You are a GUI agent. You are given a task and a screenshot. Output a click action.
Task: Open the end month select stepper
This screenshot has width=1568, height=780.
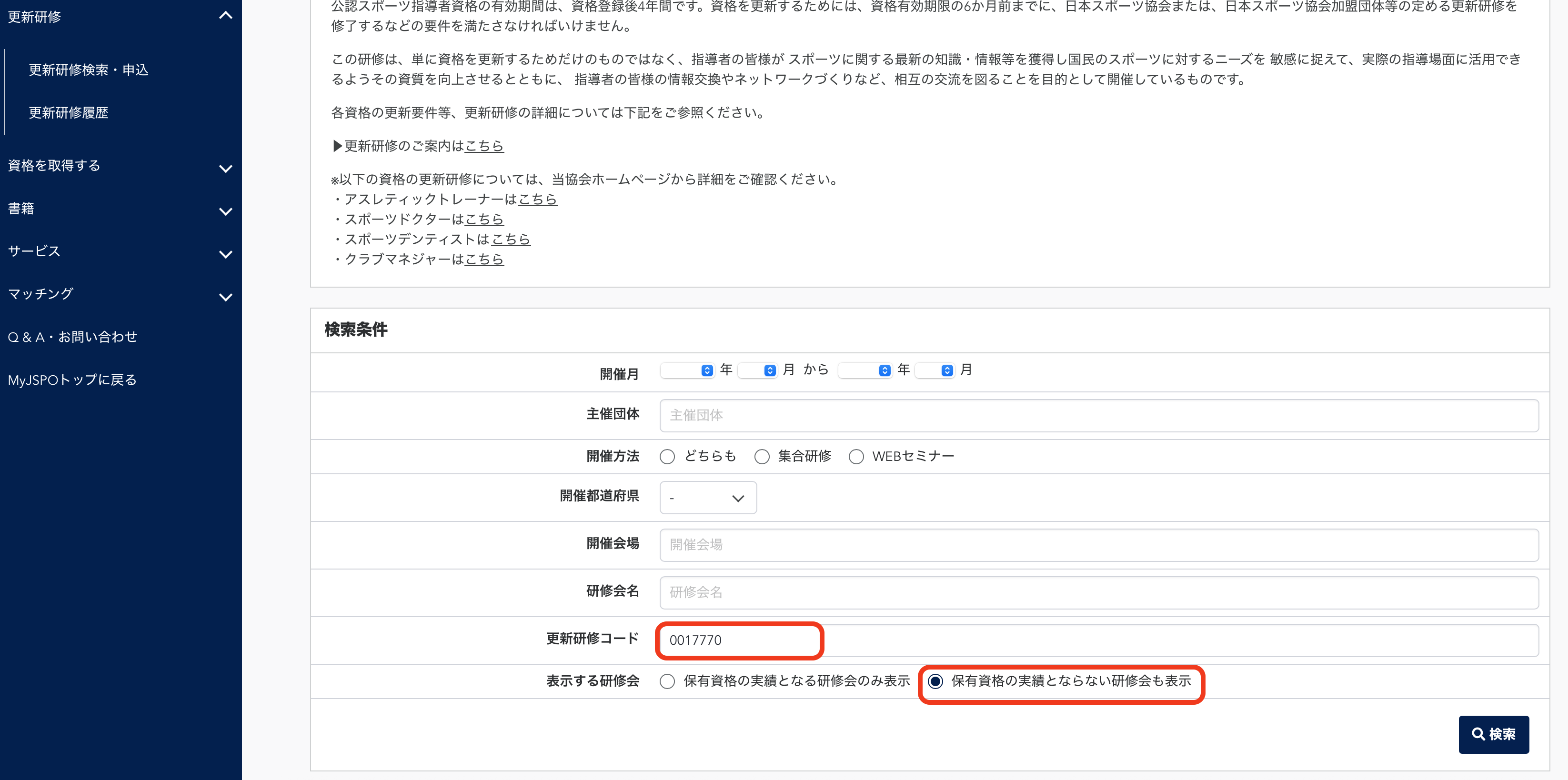click(946, 370)
